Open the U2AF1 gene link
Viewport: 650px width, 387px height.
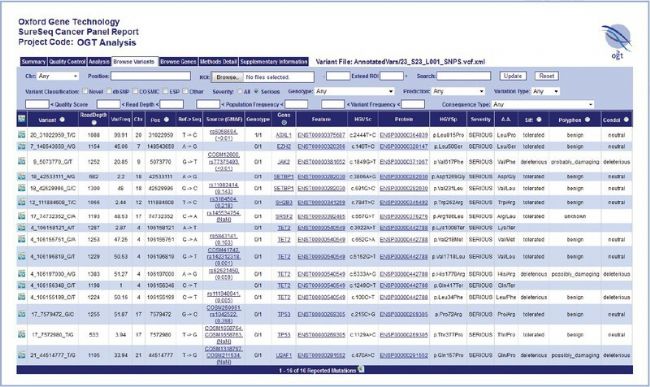pos(284,356)
